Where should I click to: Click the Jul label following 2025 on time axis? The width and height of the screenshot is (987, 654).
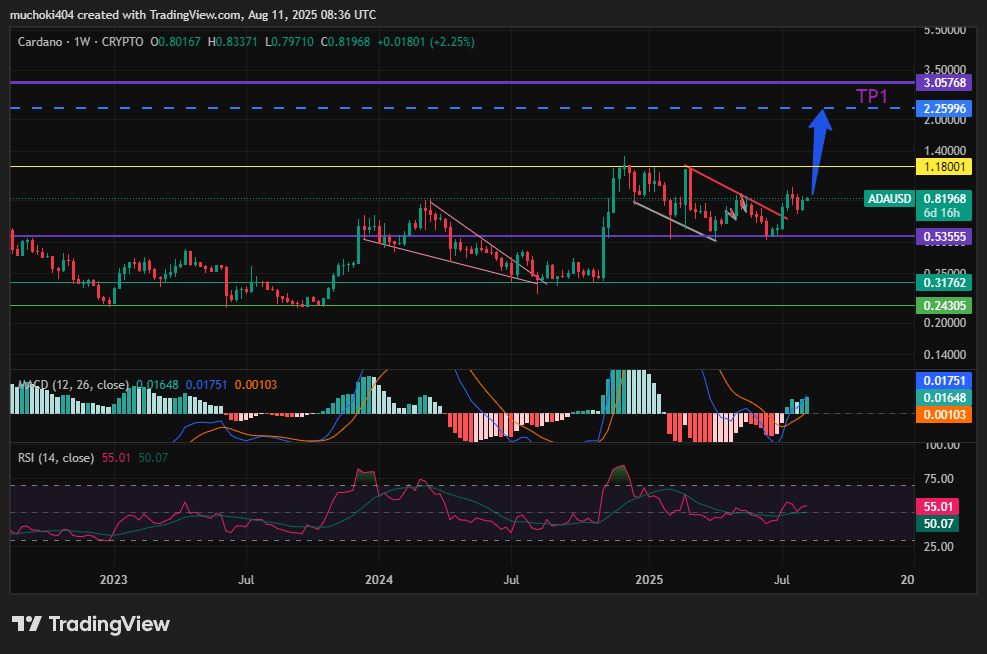781,580
